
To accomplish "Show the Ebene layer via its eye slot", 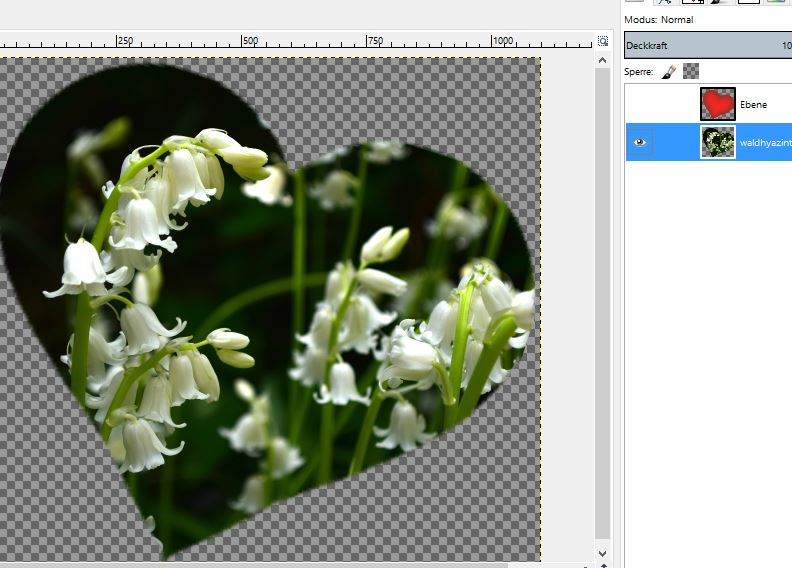I will 640,104.
